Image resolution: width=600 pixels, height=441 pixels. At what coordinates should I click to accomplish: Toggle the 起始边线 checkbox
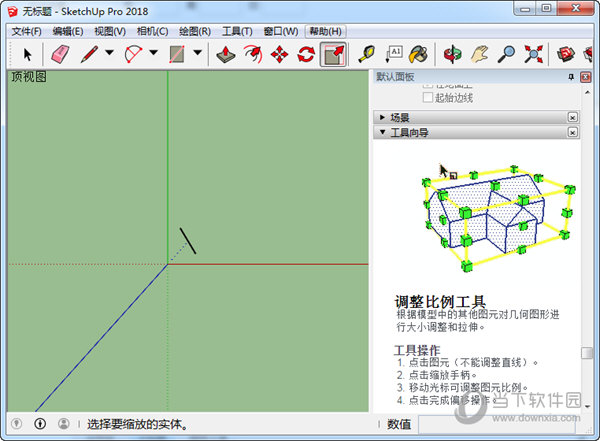tap(428, 97)
